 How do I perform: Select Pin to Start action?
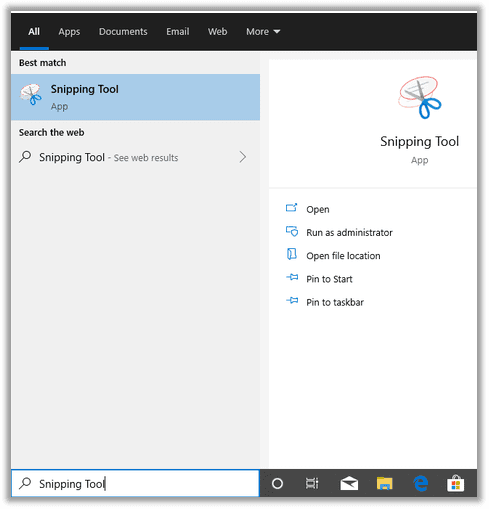[x=329, y=279]
